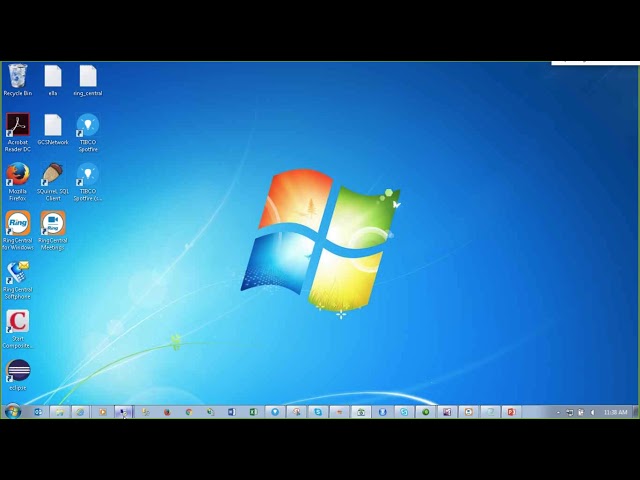Open the network tray icon
This screenshot has width=640, height=480.
point(570,412)
